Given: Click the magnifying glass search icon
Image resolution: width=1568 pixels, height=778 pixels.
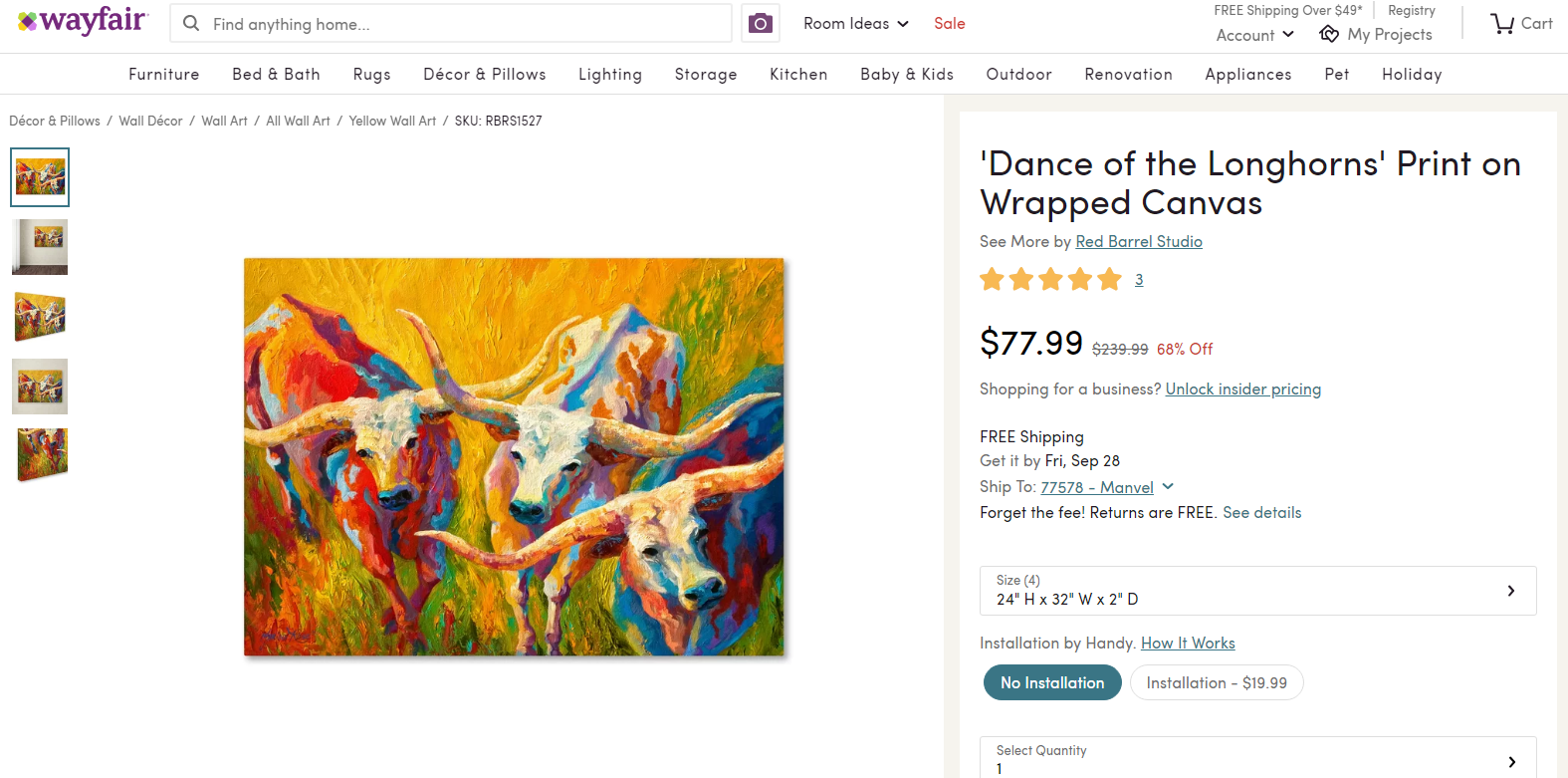Looking at the screenshot, I should tap(191, 23).
